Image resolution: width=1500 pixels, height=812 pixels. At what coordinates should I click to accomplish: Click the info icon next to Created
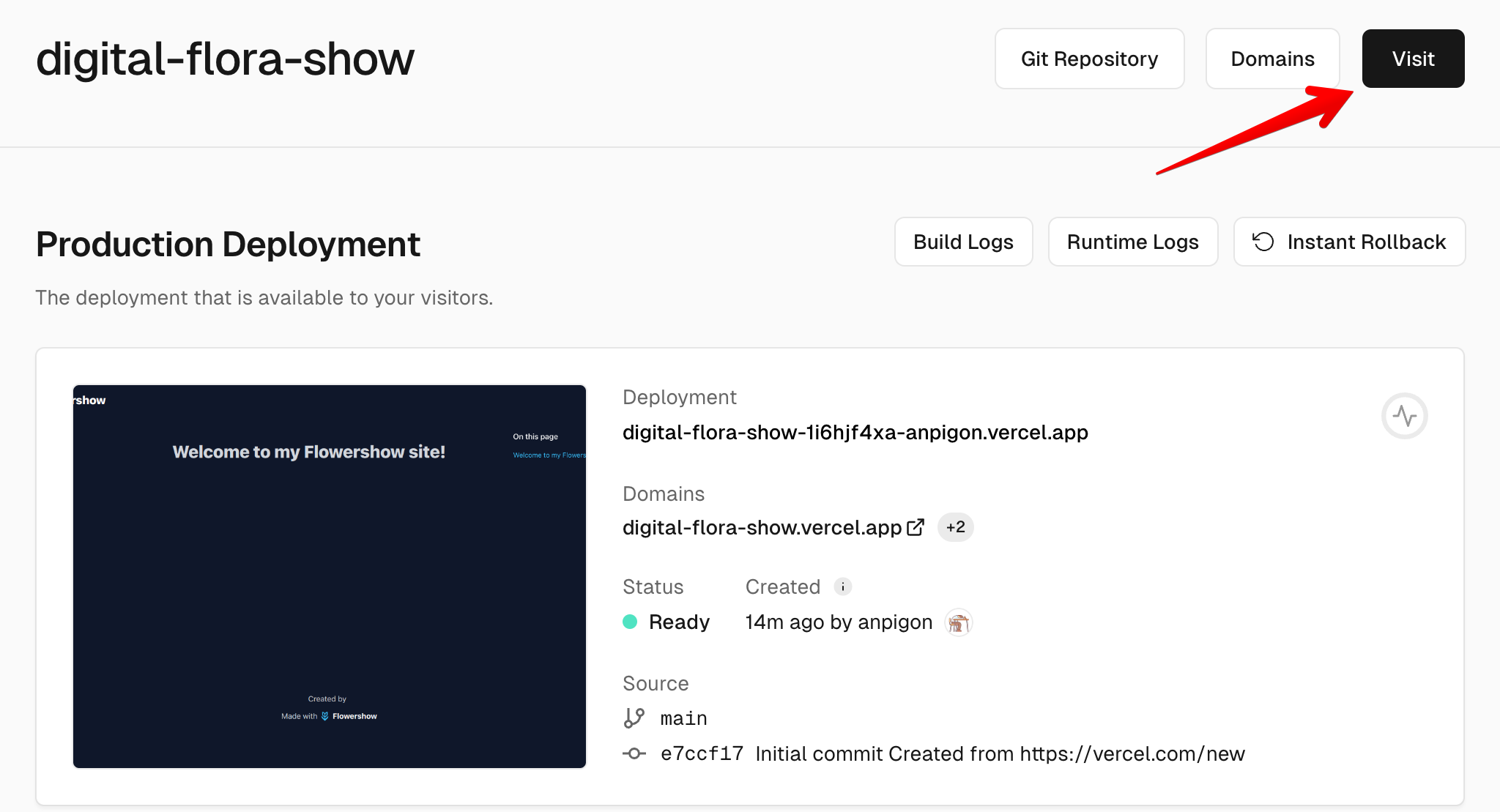coord(843,586)
